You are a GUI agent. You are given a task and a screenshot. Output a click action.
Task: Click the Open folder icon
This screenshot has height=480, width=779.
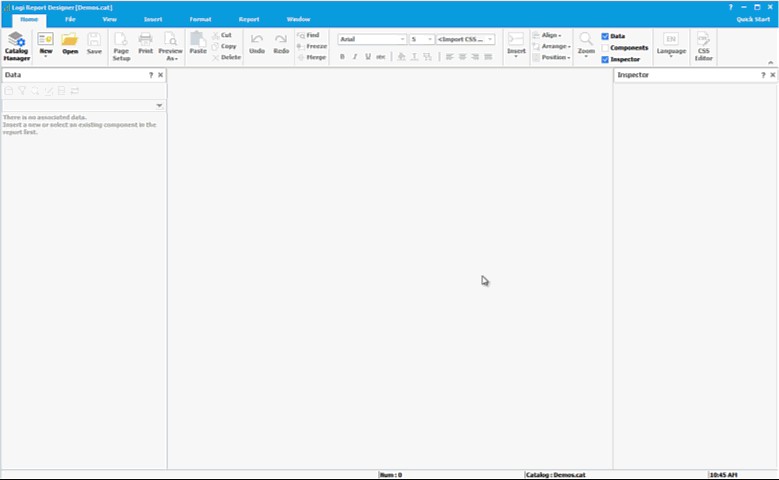[x=70, y=44]
